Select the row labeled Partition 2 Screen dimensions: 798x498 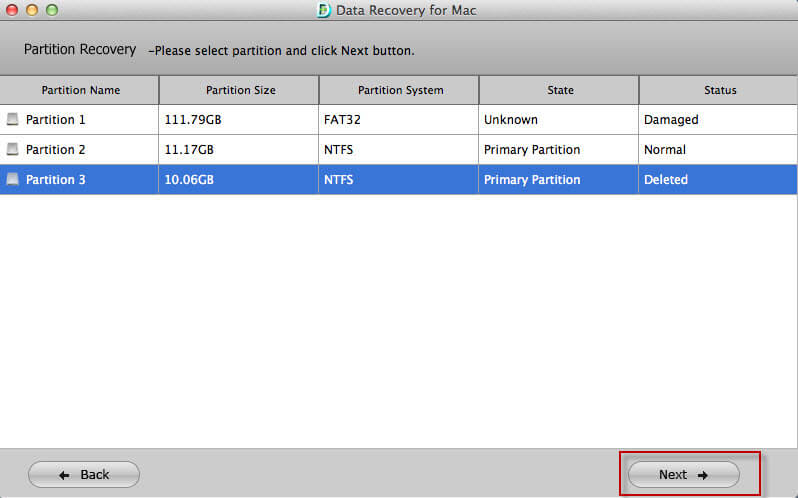[x=398, y=150]
